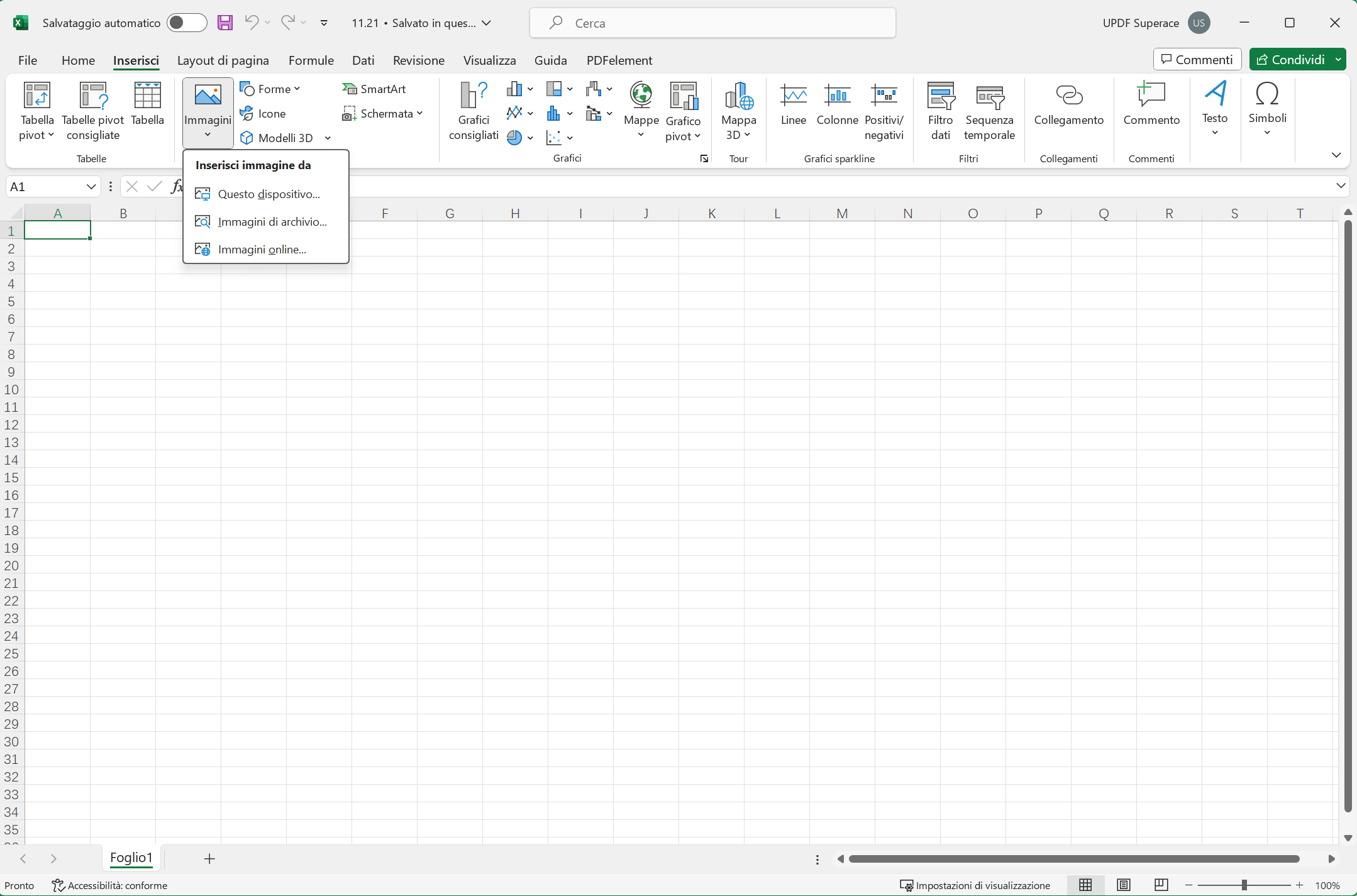Switch to page layout view icon
Viewport: 1357px width, 896px height.
click(x=1124, y=885)
